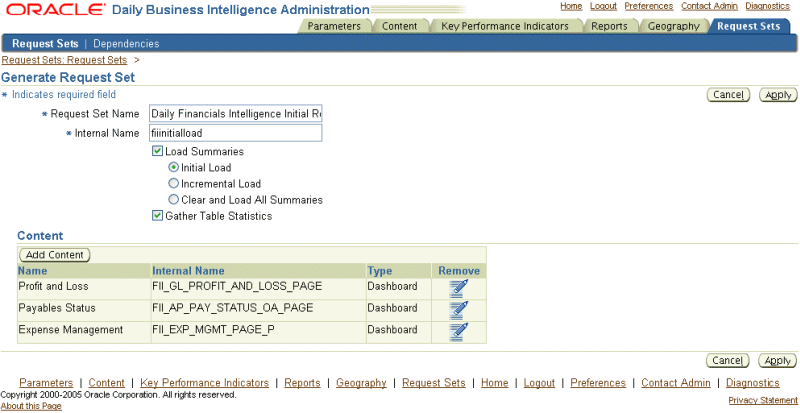Open the Reports footer link
Screen dimensions: 800x413
(x=303, y=383)
